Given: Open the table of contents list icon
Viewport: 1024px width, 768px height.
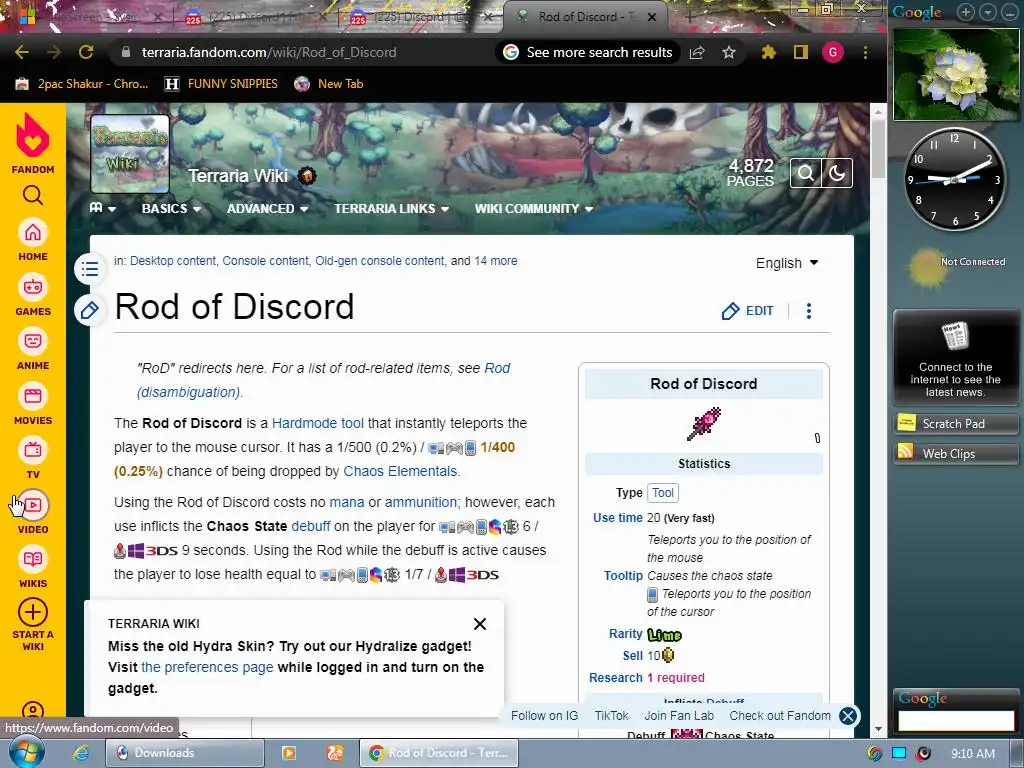Looking at the screenshot, I should click(x=90, y=269).
